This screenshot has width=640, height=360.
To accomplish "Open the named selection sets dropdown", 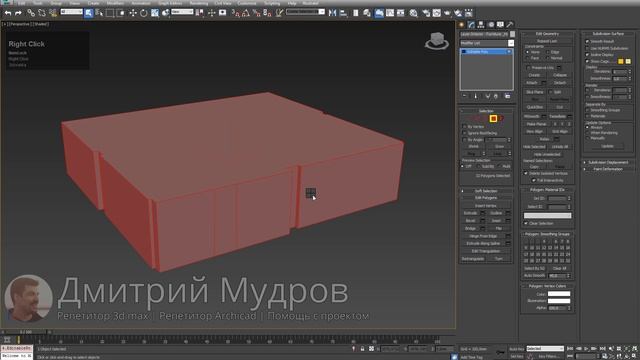I will (x=305, y=12).
